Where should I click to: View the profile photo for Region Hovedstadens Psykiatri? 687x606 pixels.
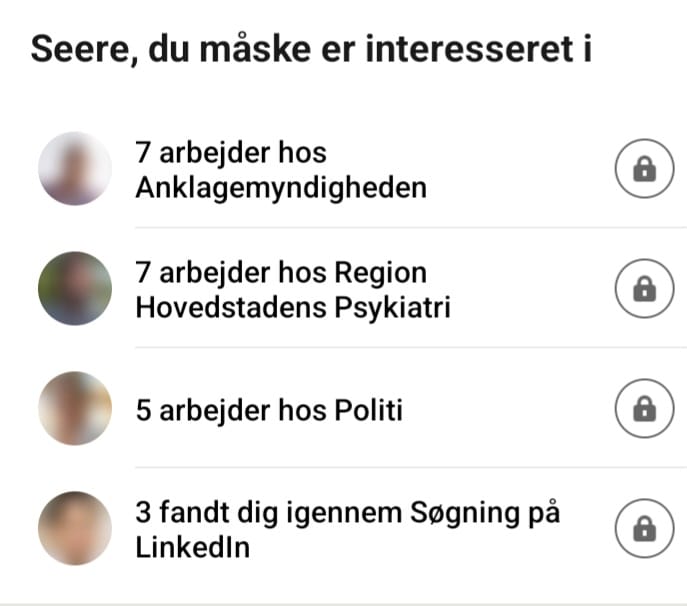(75, 288)
